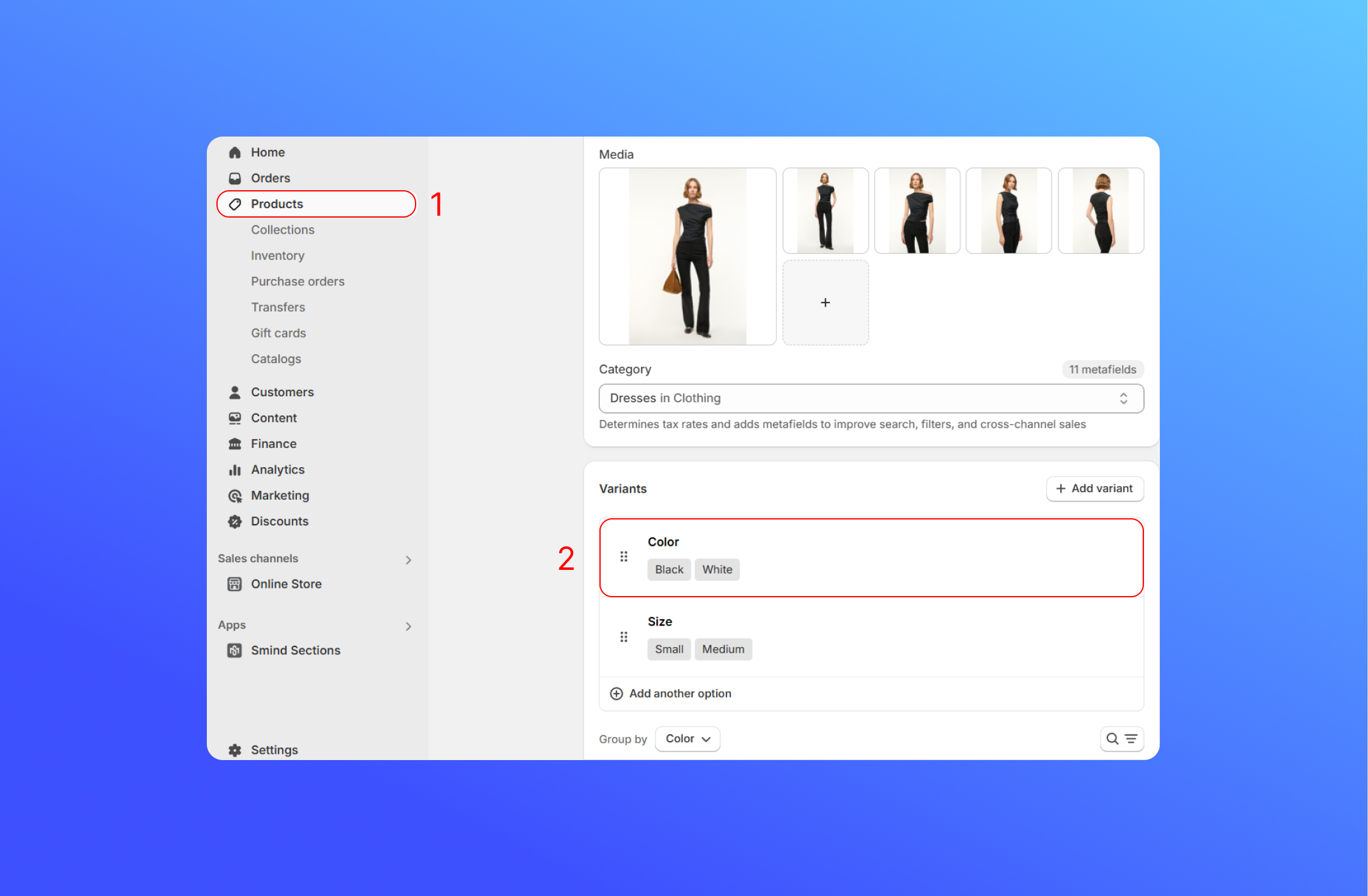
Task: Open Purchase orders
Action: [297, 281]
